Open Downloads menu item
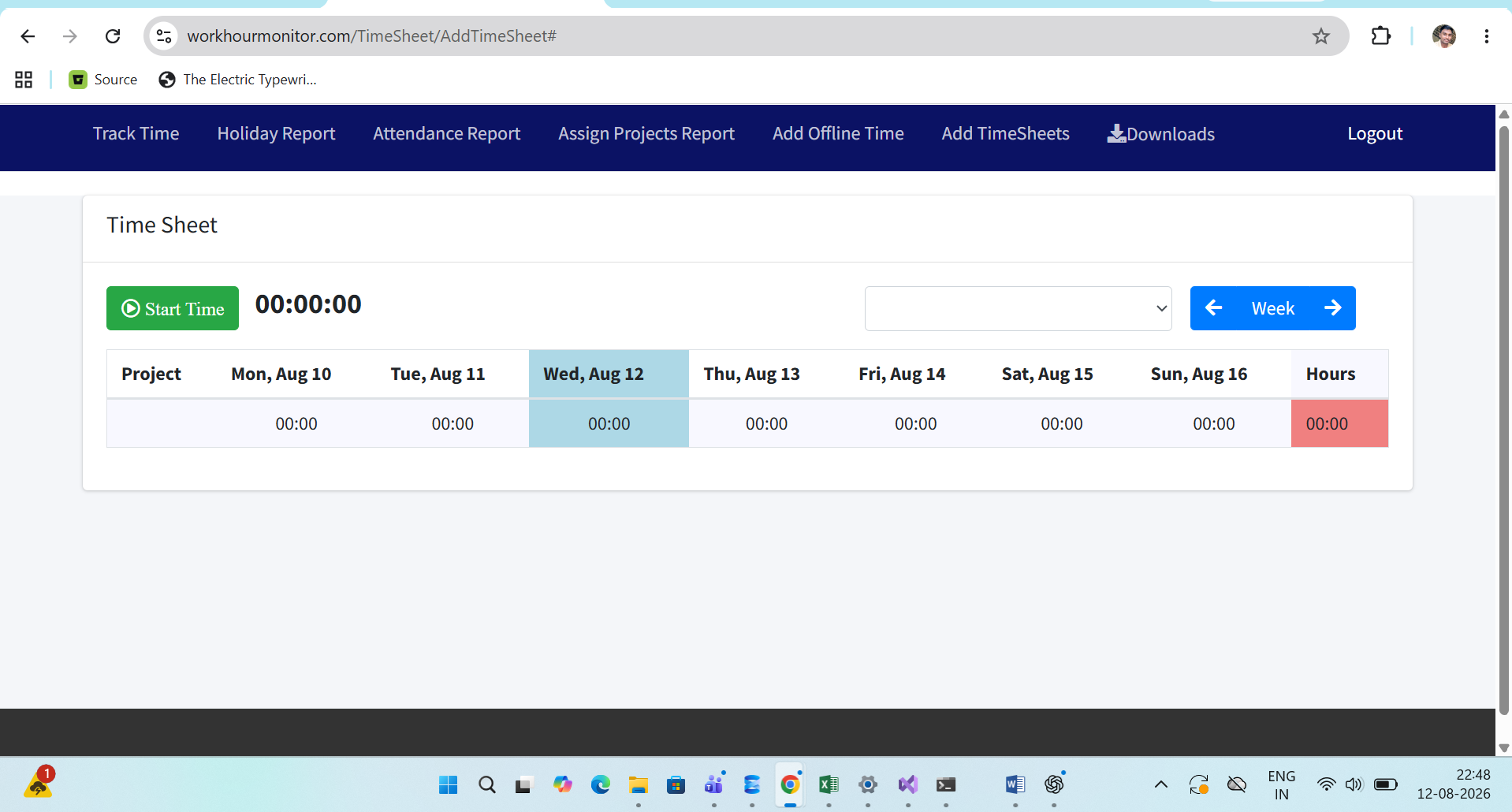Viewport: 1512px width, 812px height. click(x=1161, y=134)
